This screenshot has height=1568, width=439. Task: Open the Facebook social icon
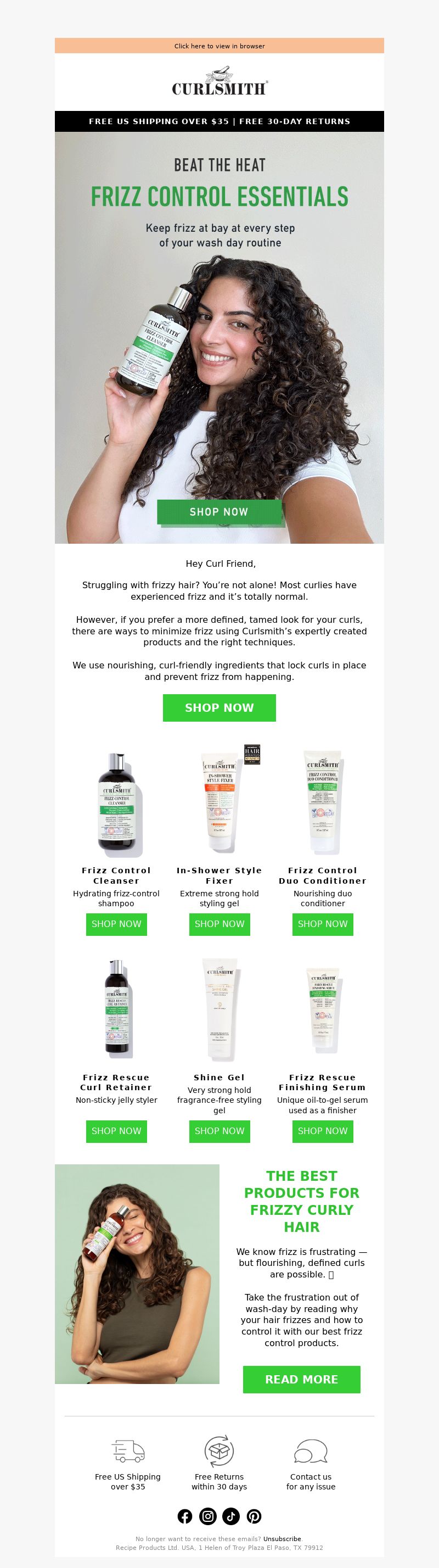pyautogui.click(x=185, y=1516)
